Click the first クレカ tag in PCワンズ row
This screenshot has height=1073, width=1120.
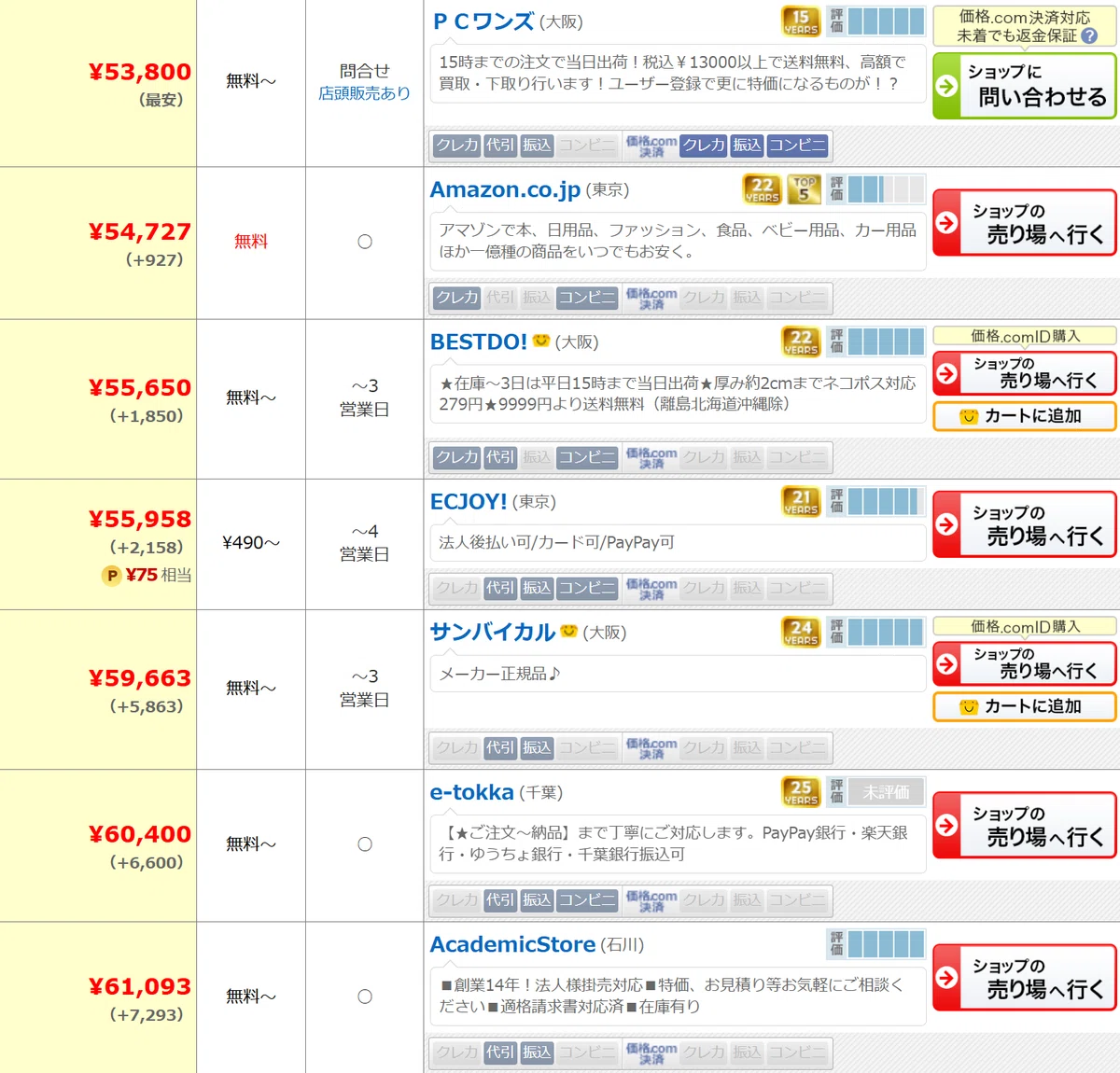[x=456, y=146]
